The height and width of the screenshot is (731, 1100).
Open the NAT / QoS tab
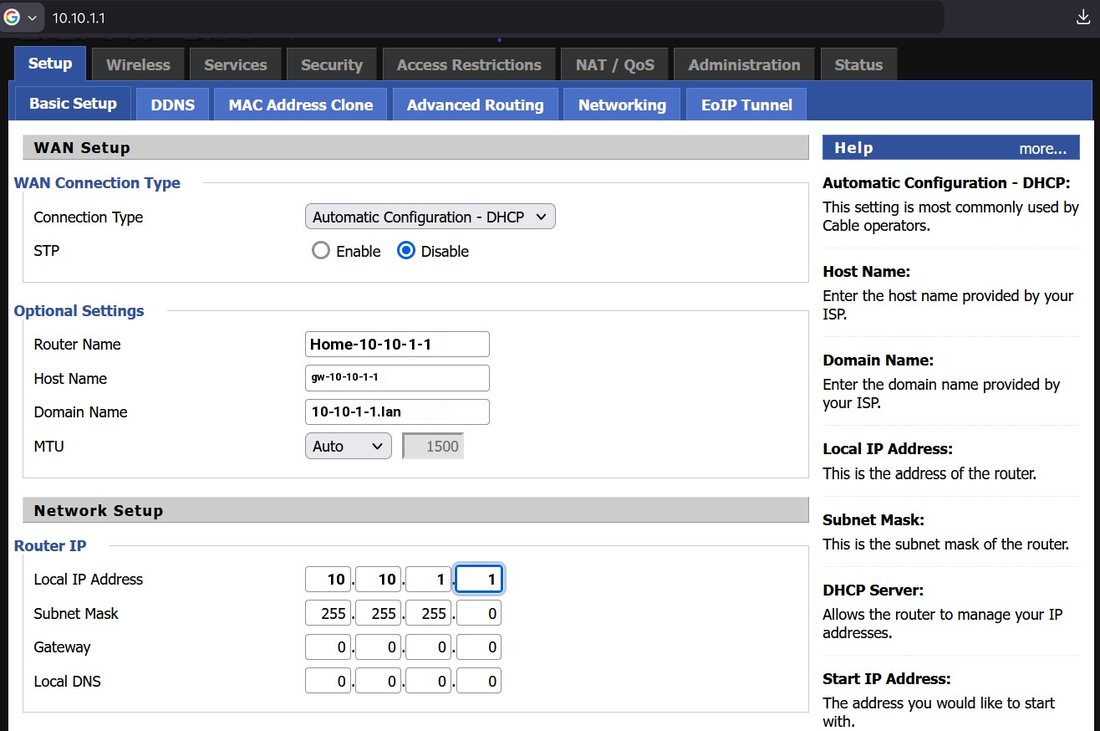click(615, 65)
